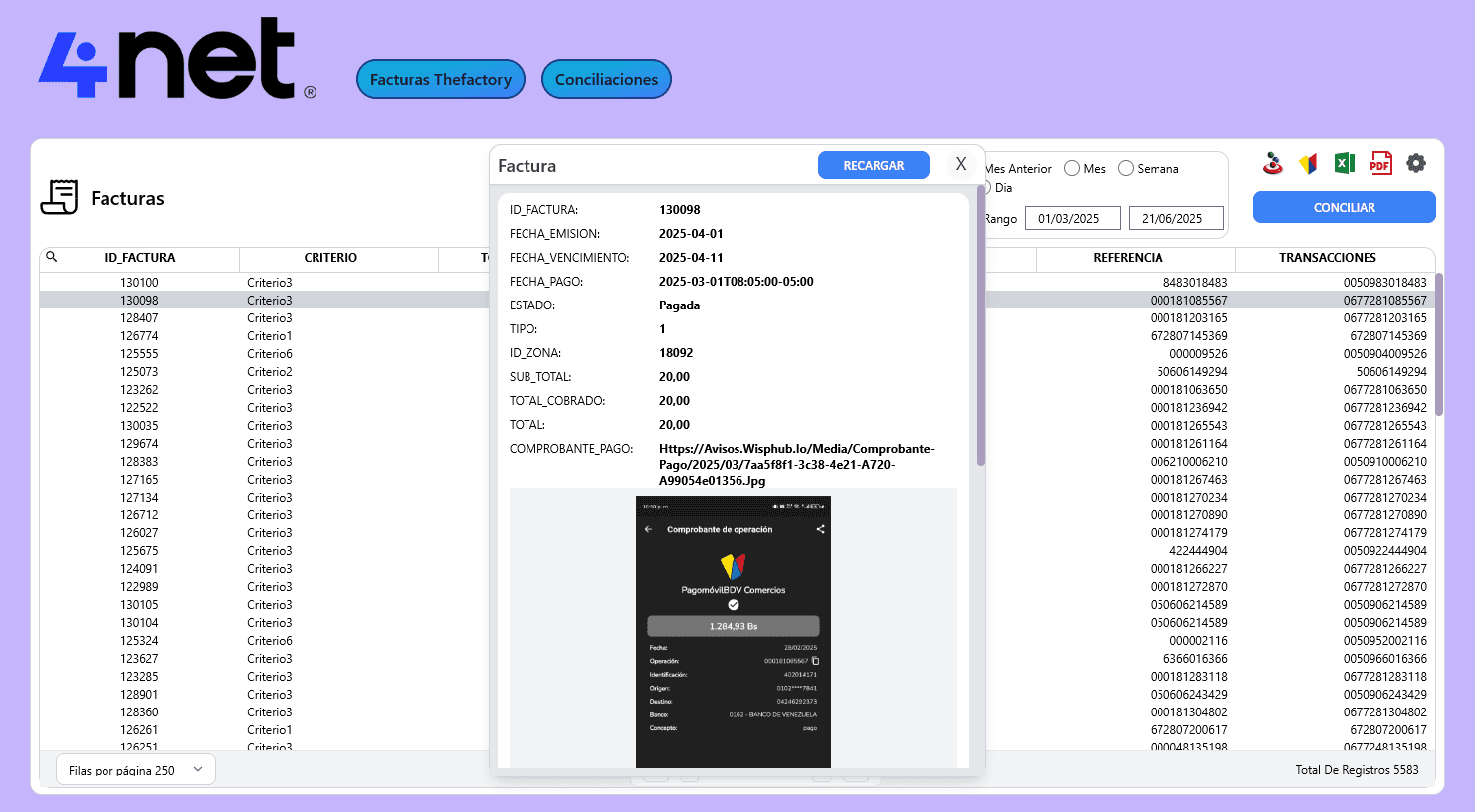The image size is (1475, 812).
Task: Open settings with the gear icon
Action: [1416, 164]
